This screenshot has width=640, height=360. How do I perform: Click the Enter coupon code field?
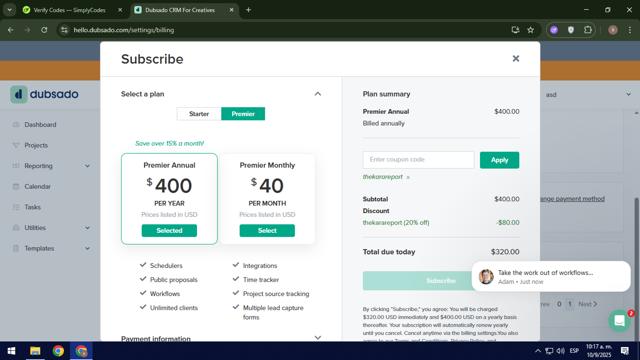[418, 160]
